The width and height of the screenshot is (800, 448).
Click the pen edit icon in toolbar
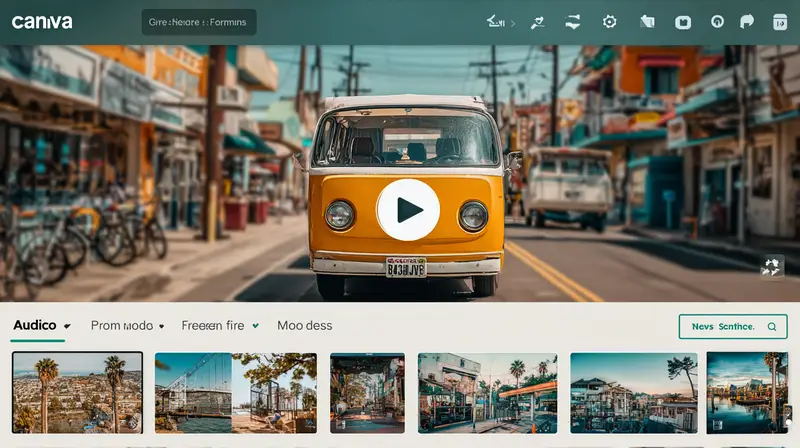(x=537, y=21)
